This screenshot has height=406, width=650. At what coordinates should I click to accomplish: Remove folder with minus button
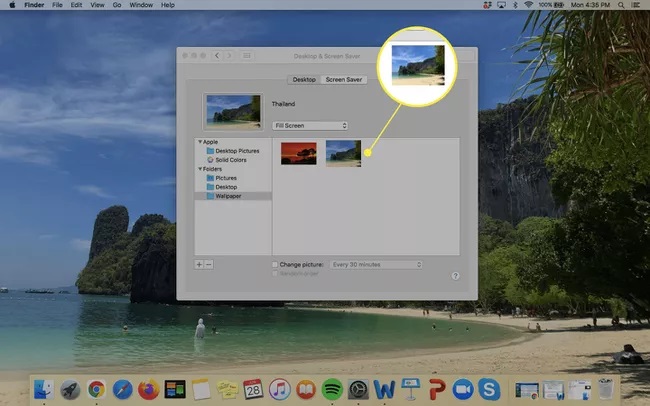[x=209, y=265]
